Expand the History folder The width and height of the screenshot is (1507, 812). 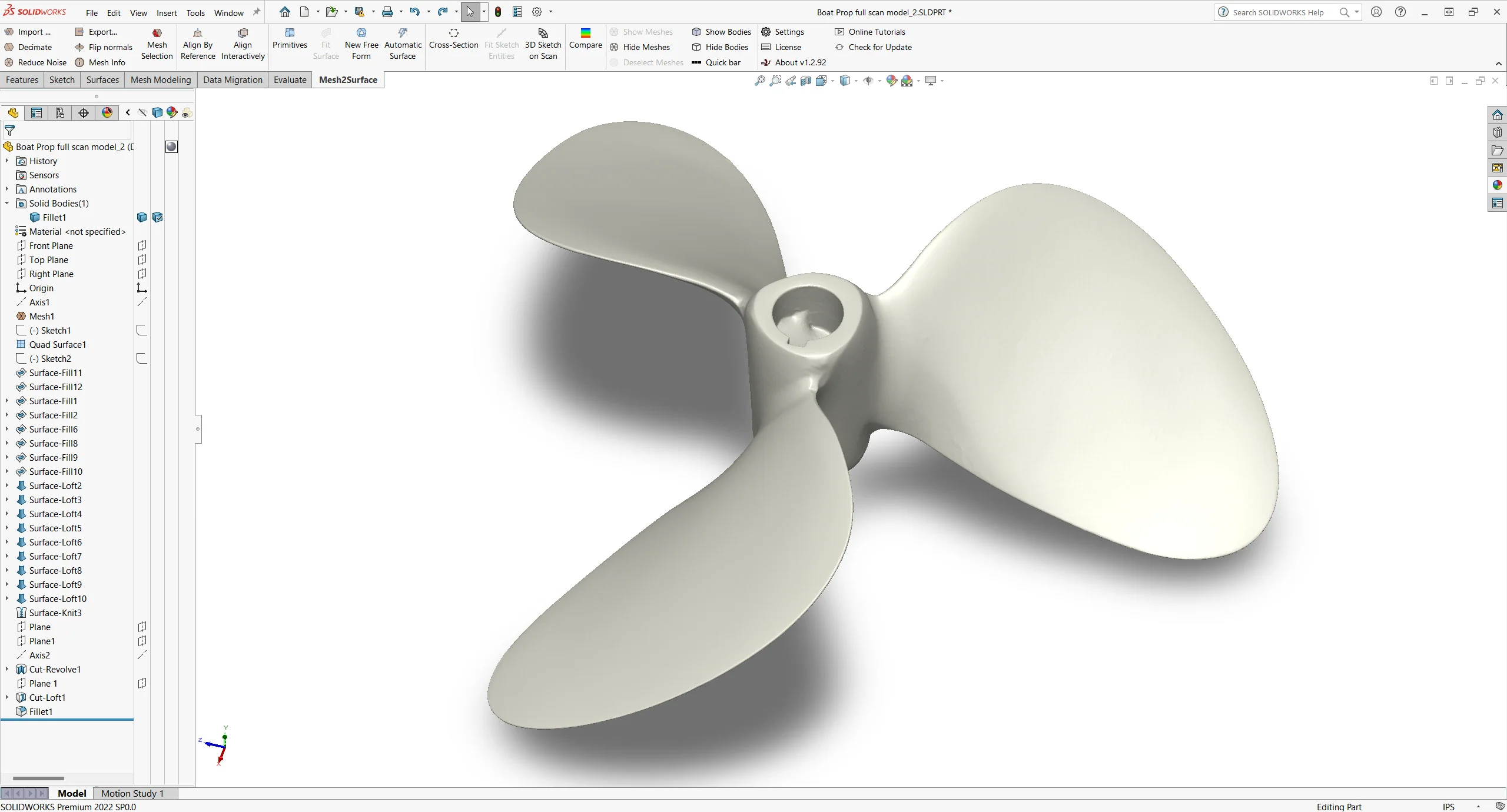8,161
